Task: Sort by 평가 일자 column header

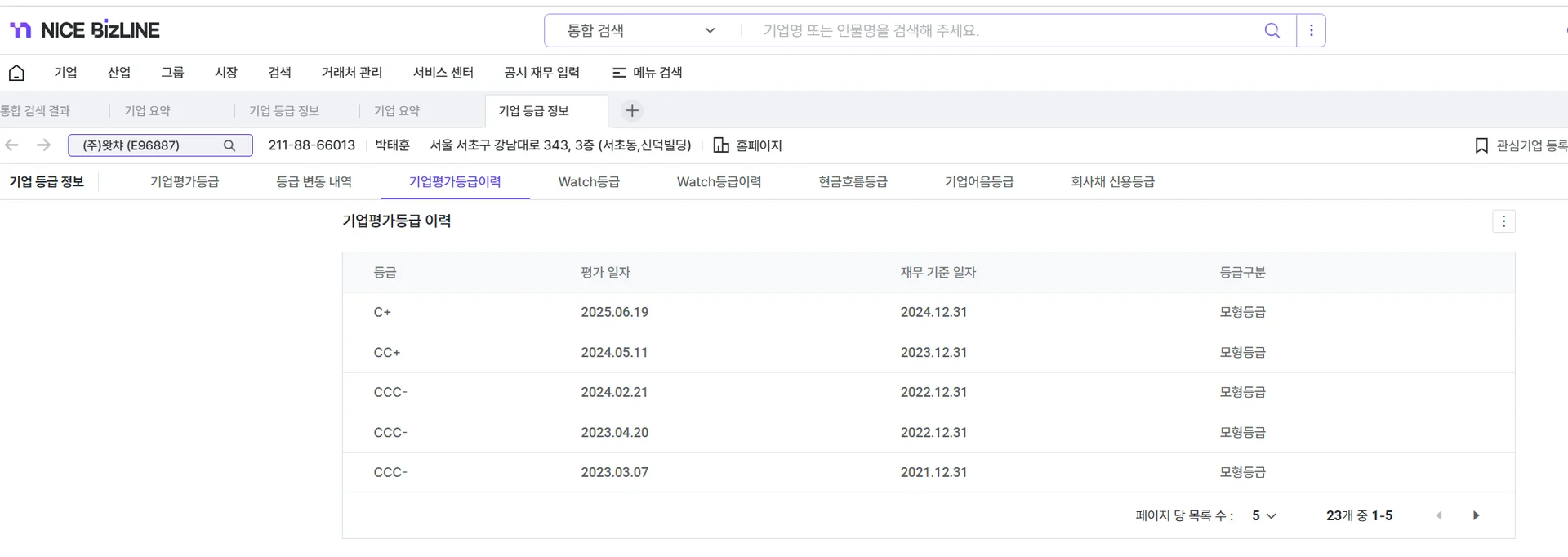Action: (x=606, y=273)
